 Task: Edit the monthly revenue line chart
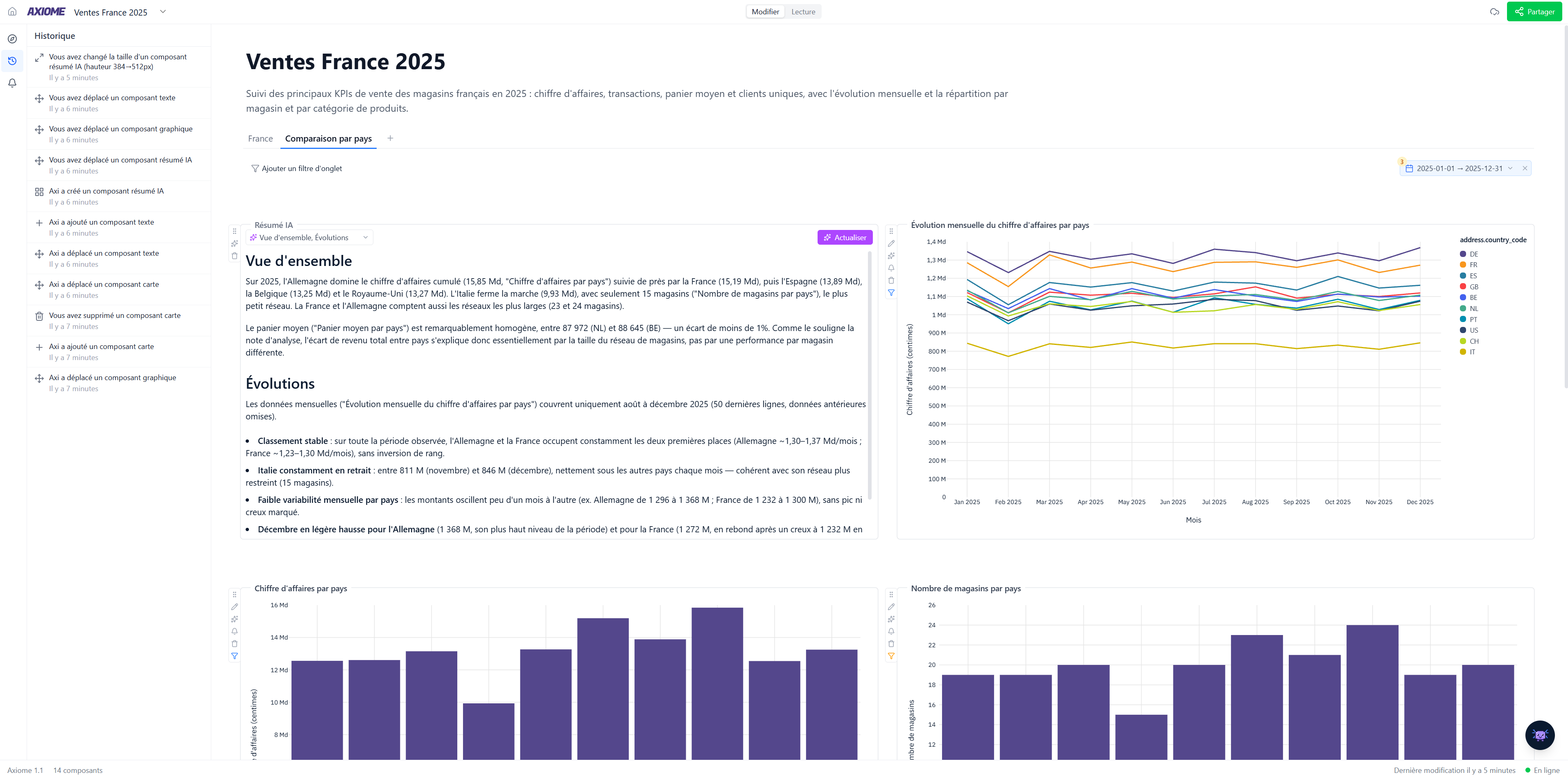click(x=891, y=243)
